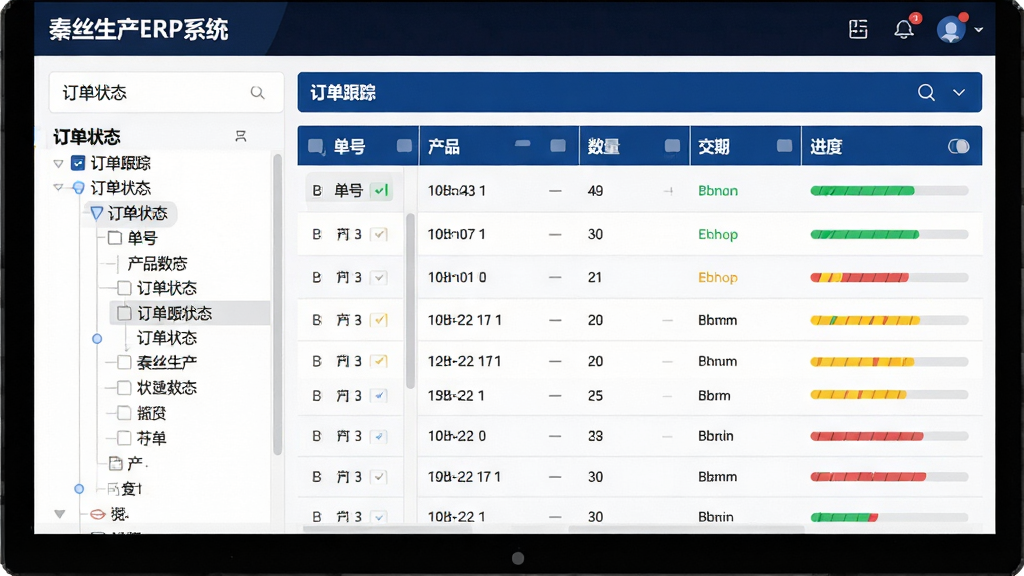The image size is (1024, 576).
Task: Select 产品数态 tree item
Action: (157, 263)
